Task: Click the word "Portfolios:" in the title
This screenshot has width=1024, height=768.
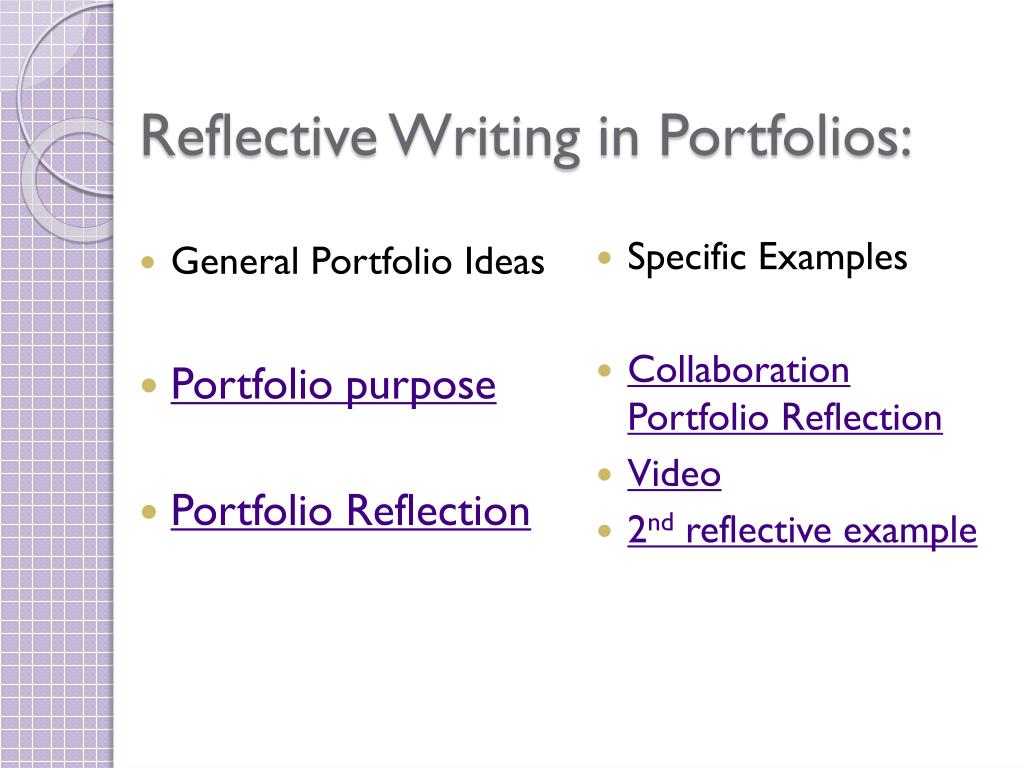Action: (x=786, y=137)
